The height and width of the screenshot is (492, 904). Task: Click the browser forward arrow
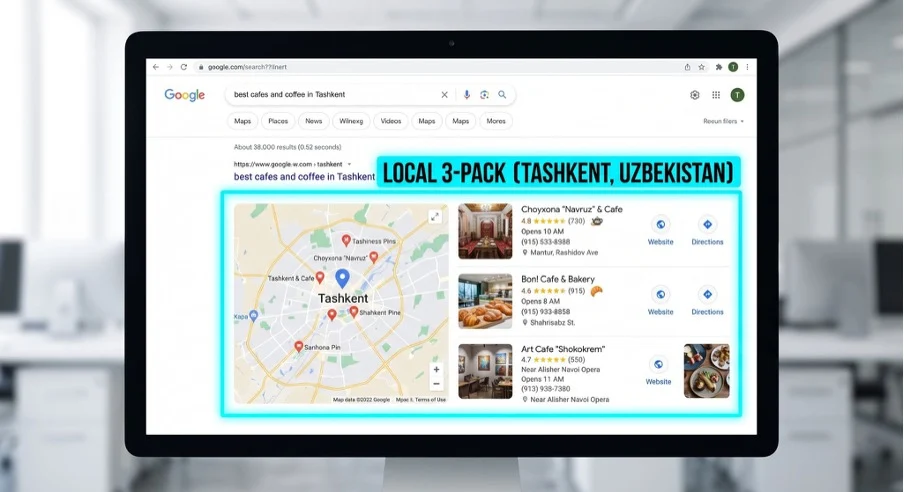pyautogui.click(x=170, y=67)
